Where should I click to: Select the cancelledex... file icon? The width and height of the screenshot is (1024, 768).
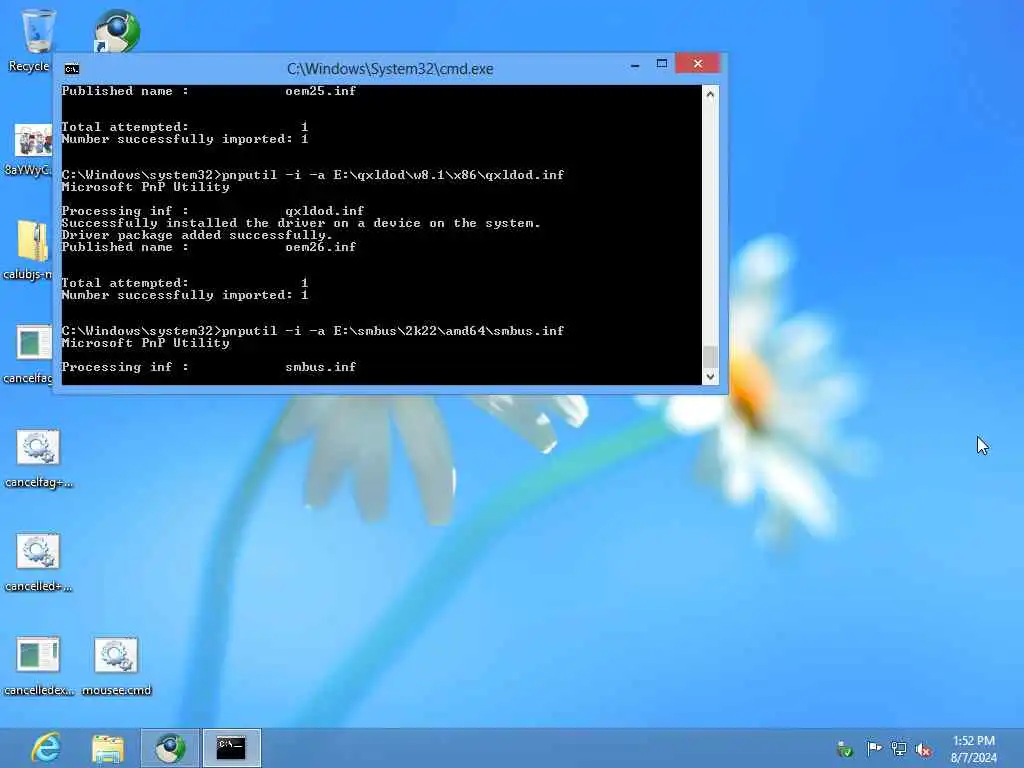[38, 654]
